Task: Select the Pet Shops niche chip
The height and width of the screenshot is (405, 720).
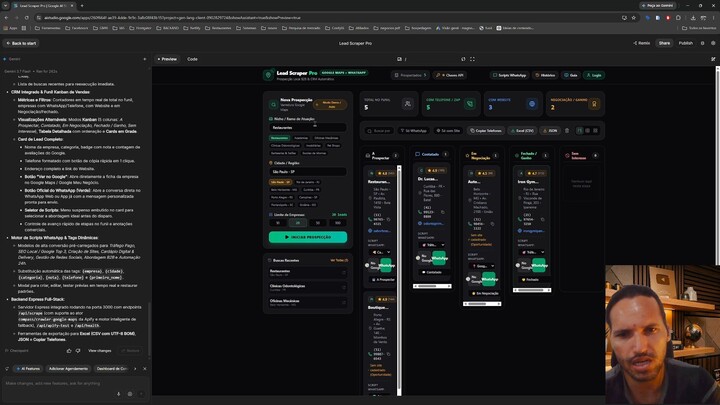Action: (x=333, y=146)
